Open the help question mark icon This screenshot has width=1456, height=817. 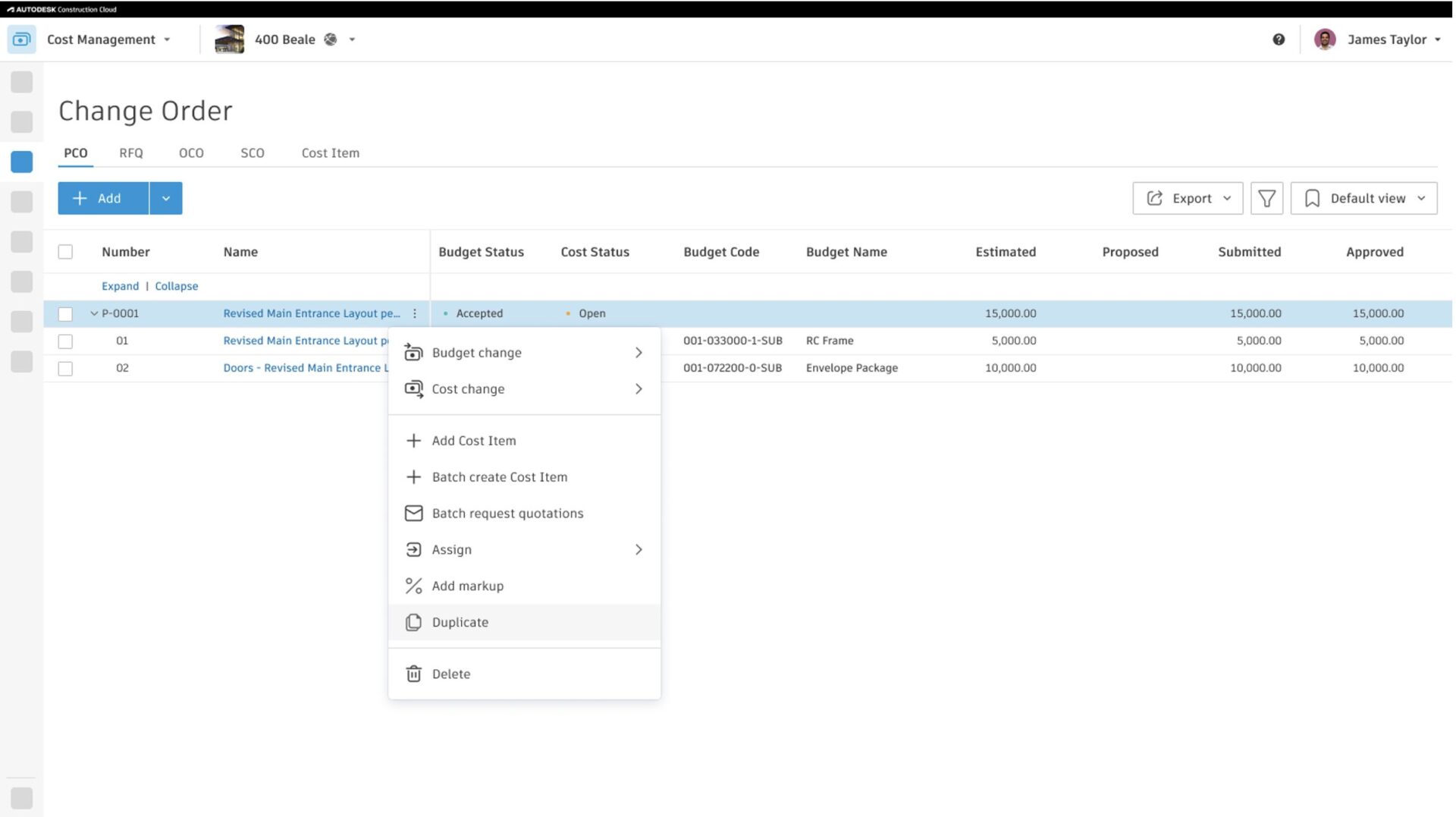[1279, 39]
